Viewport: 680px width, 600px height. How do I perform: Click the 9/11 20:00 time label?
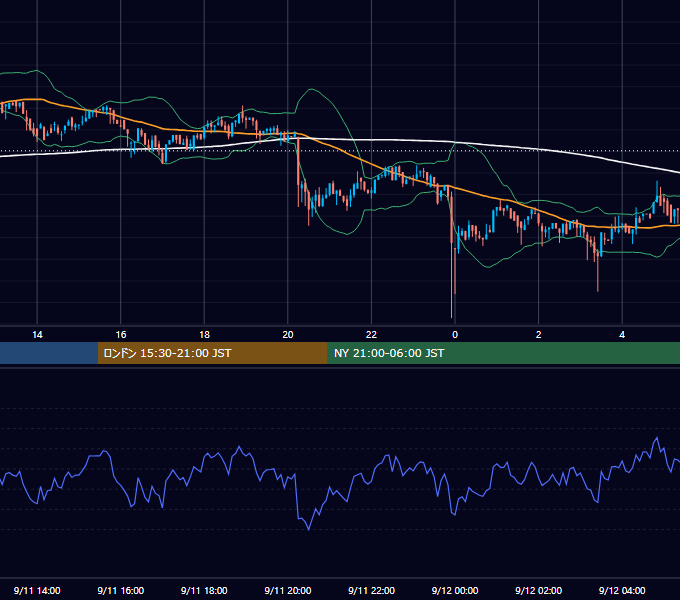288,590
